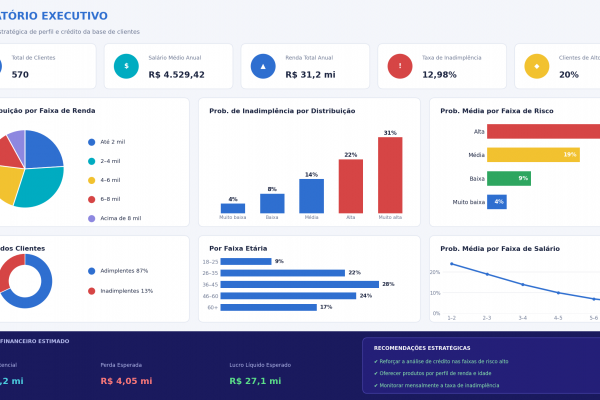Screen dimensions: 600x400
Task: Click 'Oferecer produtos por perfil' recommendation
Action: pyautogui.click(x=432, y=373)
